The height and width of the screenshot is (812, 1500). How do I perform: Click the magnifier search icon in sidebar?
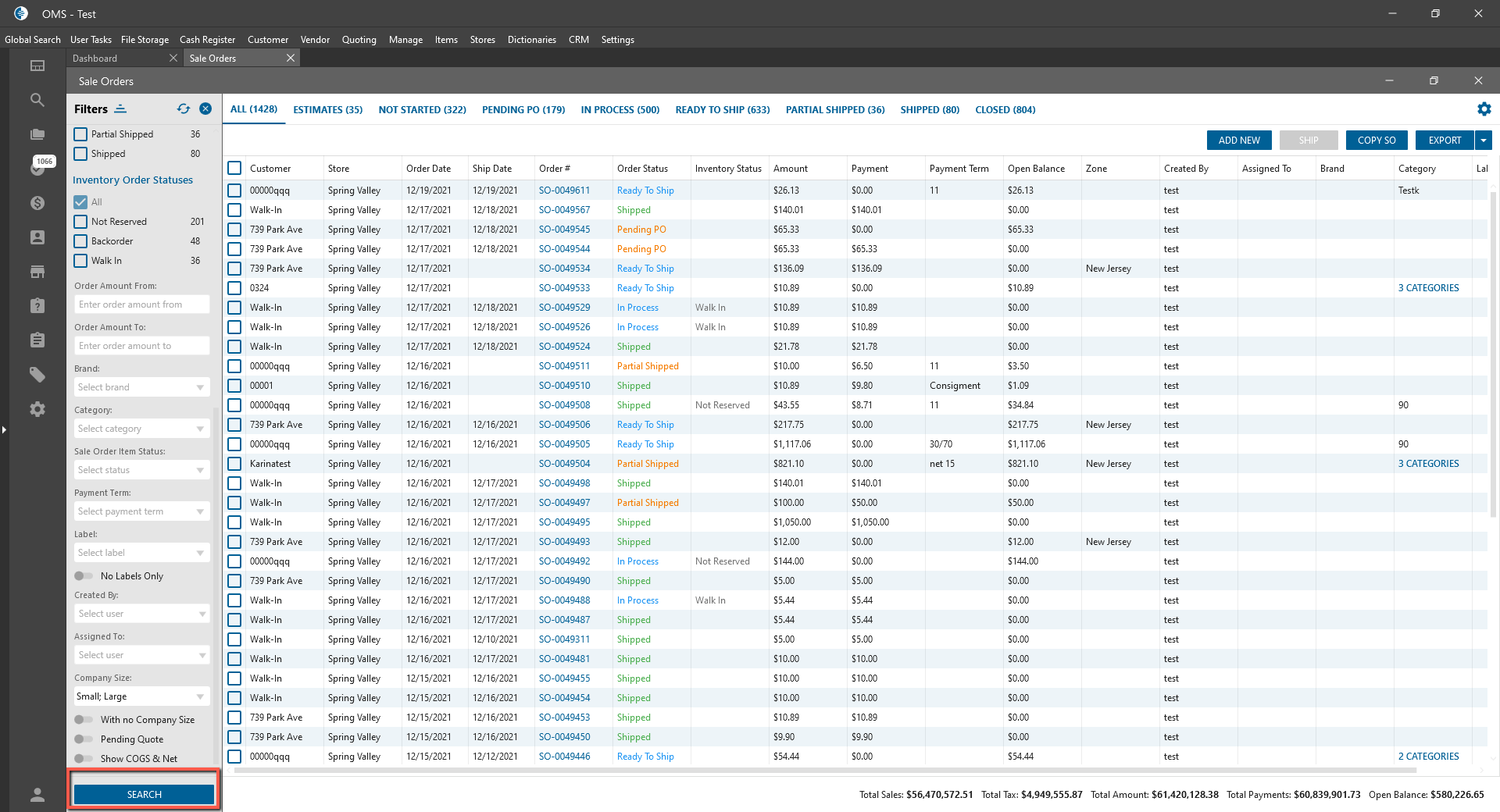(37, 100)
